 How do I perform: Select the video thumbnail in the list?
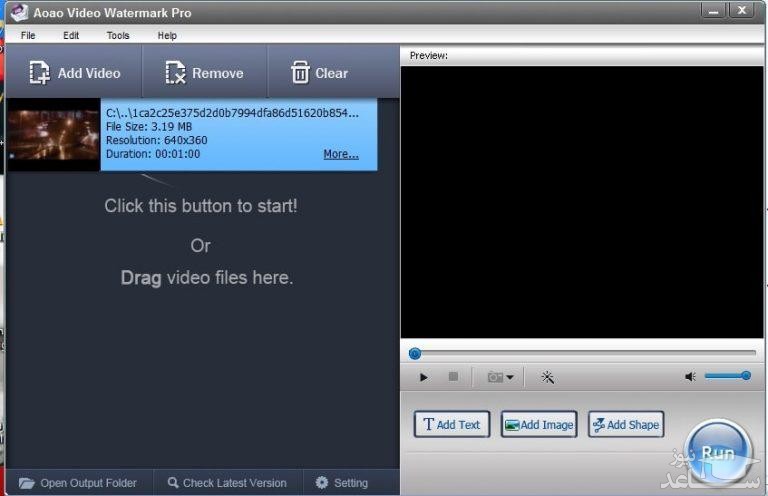pos(53,134)
